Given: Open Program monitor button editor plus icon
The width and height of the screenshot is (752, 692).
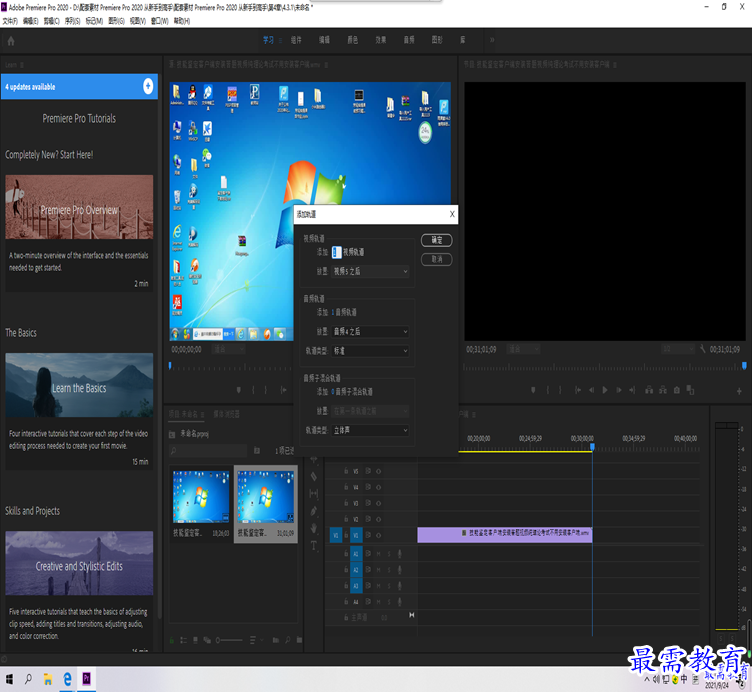Looking at the screenshot, I should [739, 391].
